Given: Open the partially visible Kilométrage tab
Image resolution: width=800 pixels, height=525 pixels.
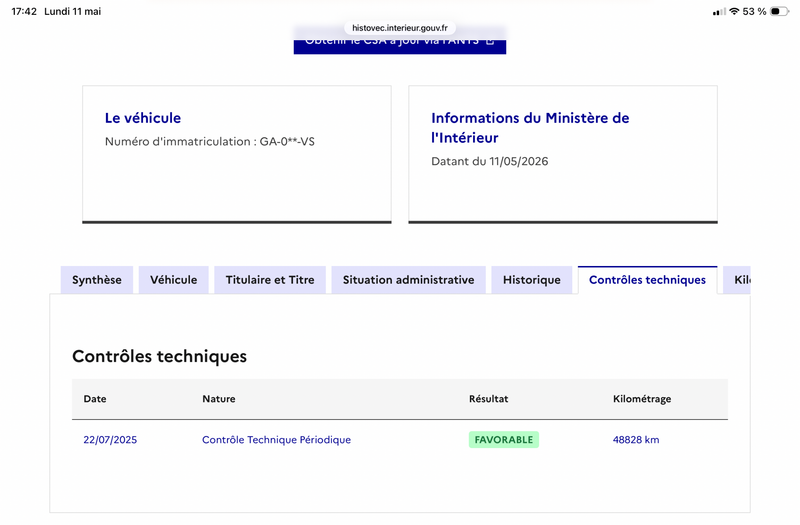Looking at the screenshot, I should [737, 280].
